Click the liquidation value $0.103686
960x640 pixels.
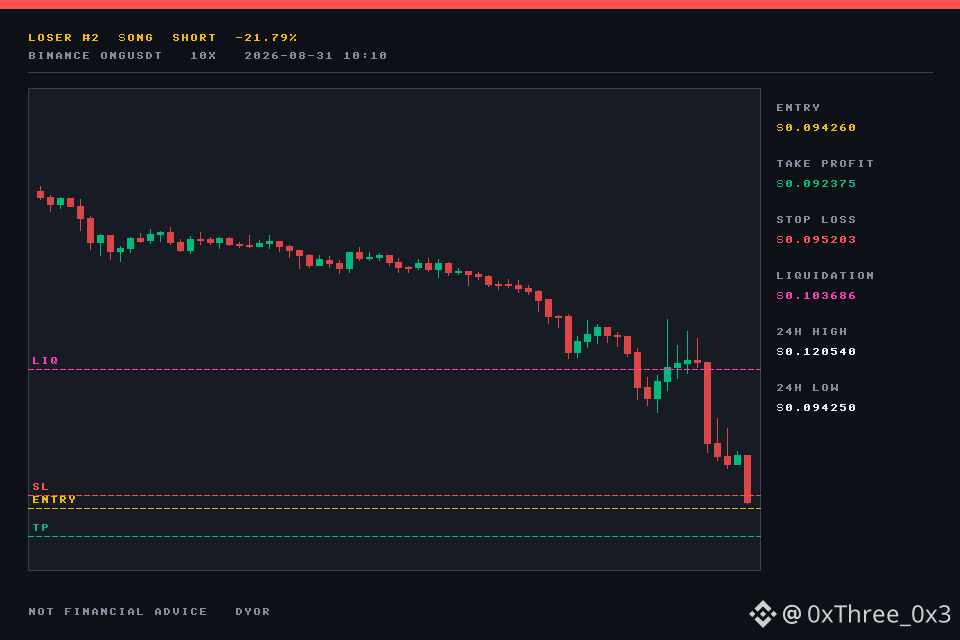[x=816, y=296]
